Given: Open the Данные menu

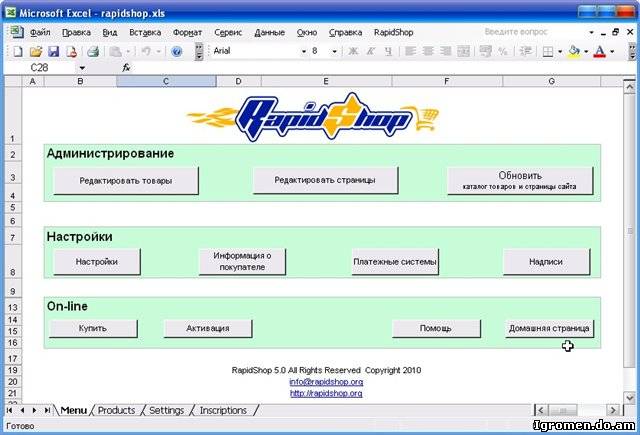Looking at the screenshot, I should pyautogui.click(x=269, y=32).
